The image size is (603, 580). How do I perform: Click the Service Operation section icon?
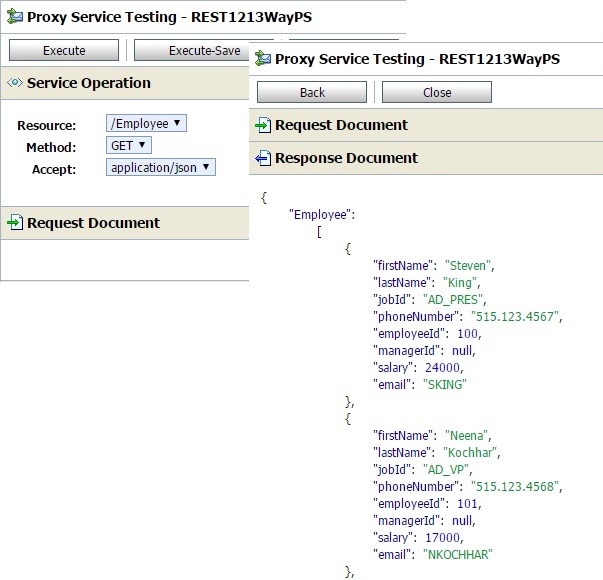click(14, 83)
